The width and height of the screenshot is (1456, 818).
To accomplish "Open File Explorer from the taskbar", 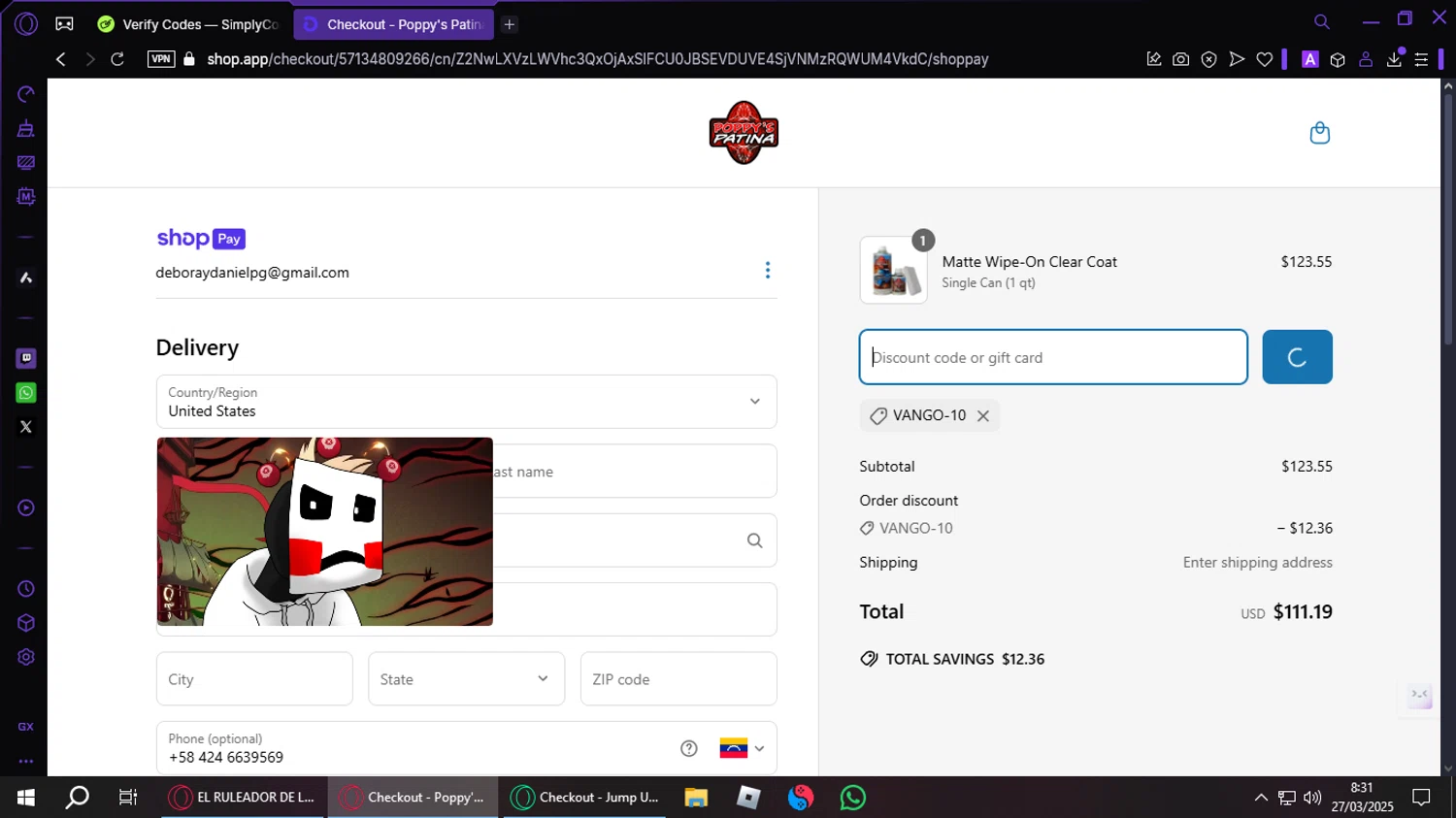I will coord(696,798).
